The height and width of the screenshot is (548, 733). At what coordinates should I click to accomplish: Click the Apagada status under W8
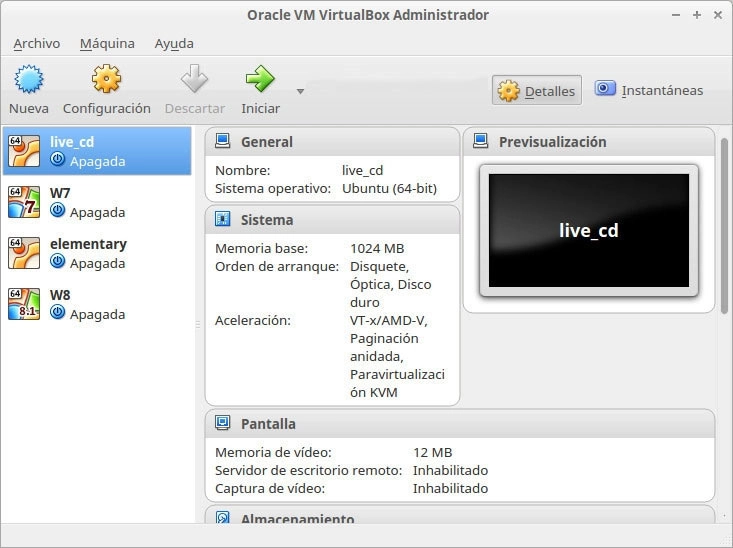[x=98, y=315]
